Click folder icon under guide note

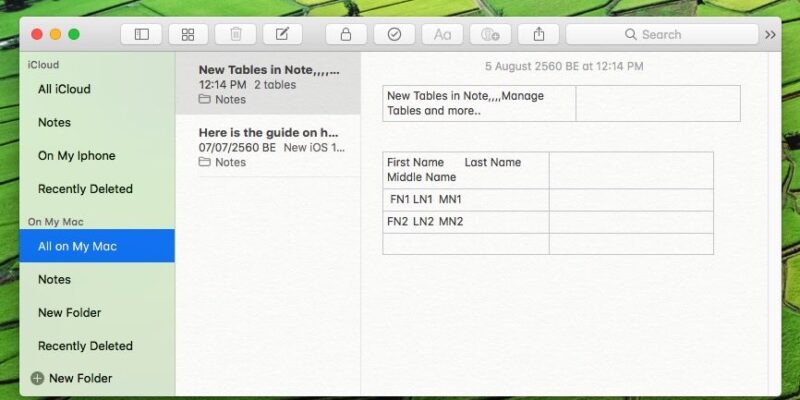[205, 162]
